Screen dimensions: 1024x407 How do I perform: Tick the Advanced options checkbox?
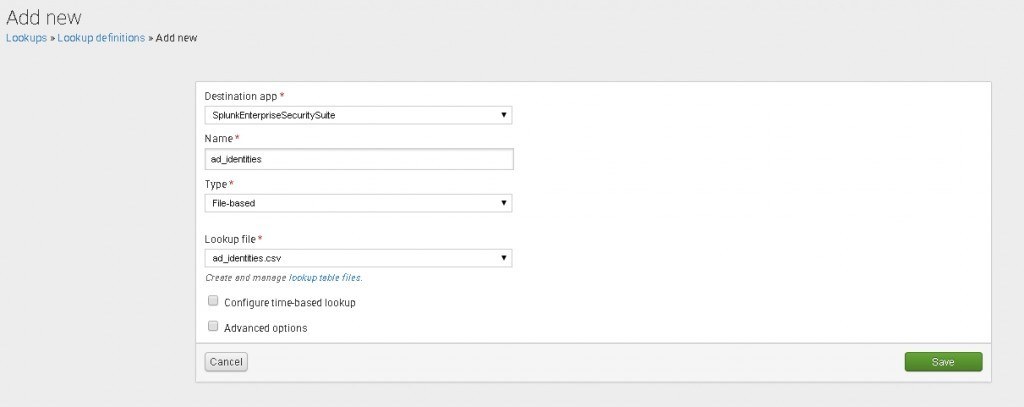coord(212,326)
